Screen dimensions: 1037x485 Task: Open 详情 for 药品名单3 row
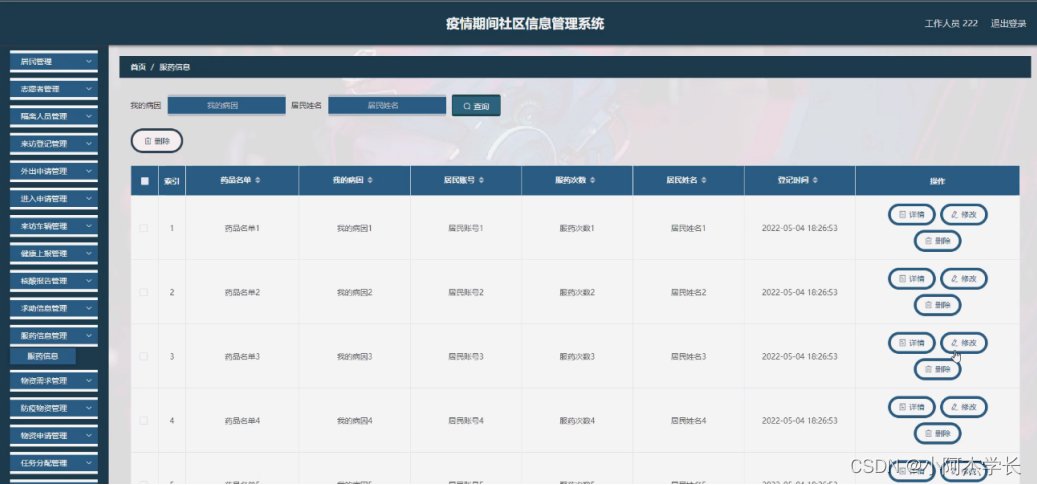[x=911, y=343]
